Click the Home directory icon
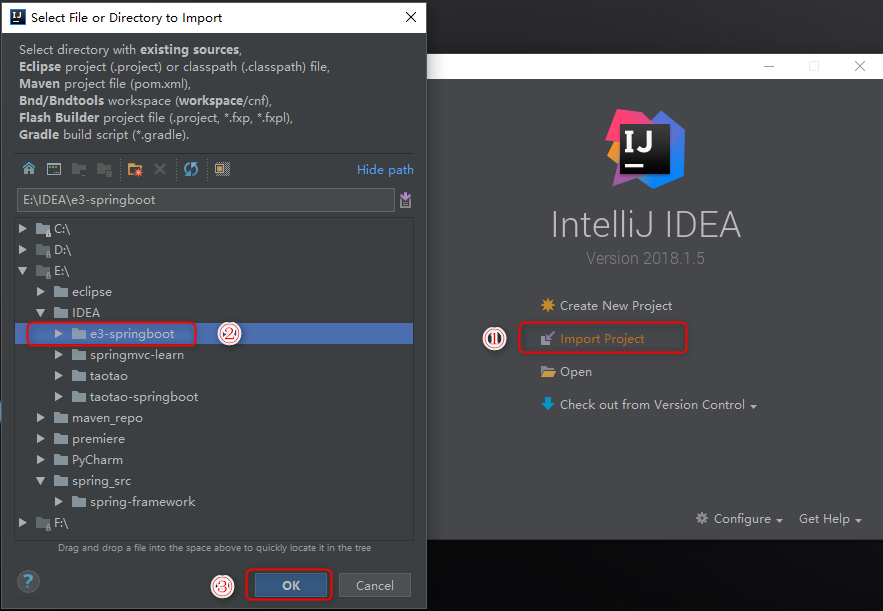The image size is (883, 611). [29, 169]
